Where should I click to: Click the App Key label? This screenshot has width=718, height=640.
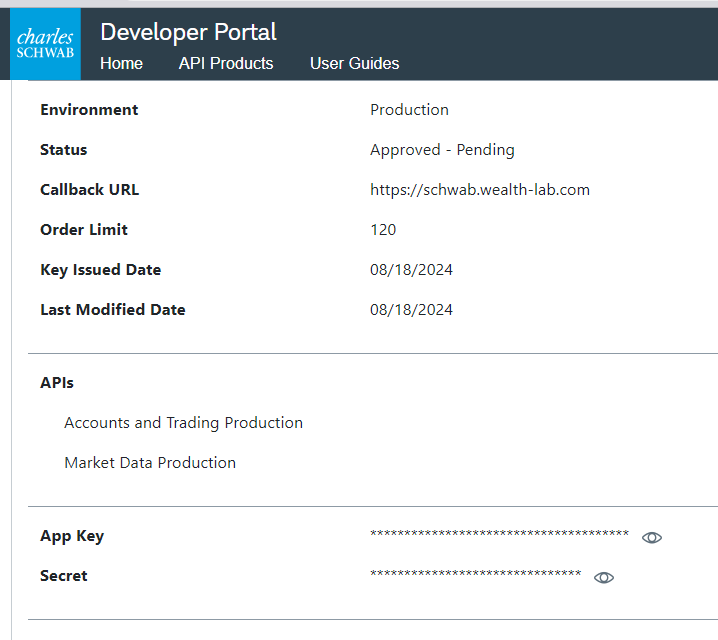[72, 535]
